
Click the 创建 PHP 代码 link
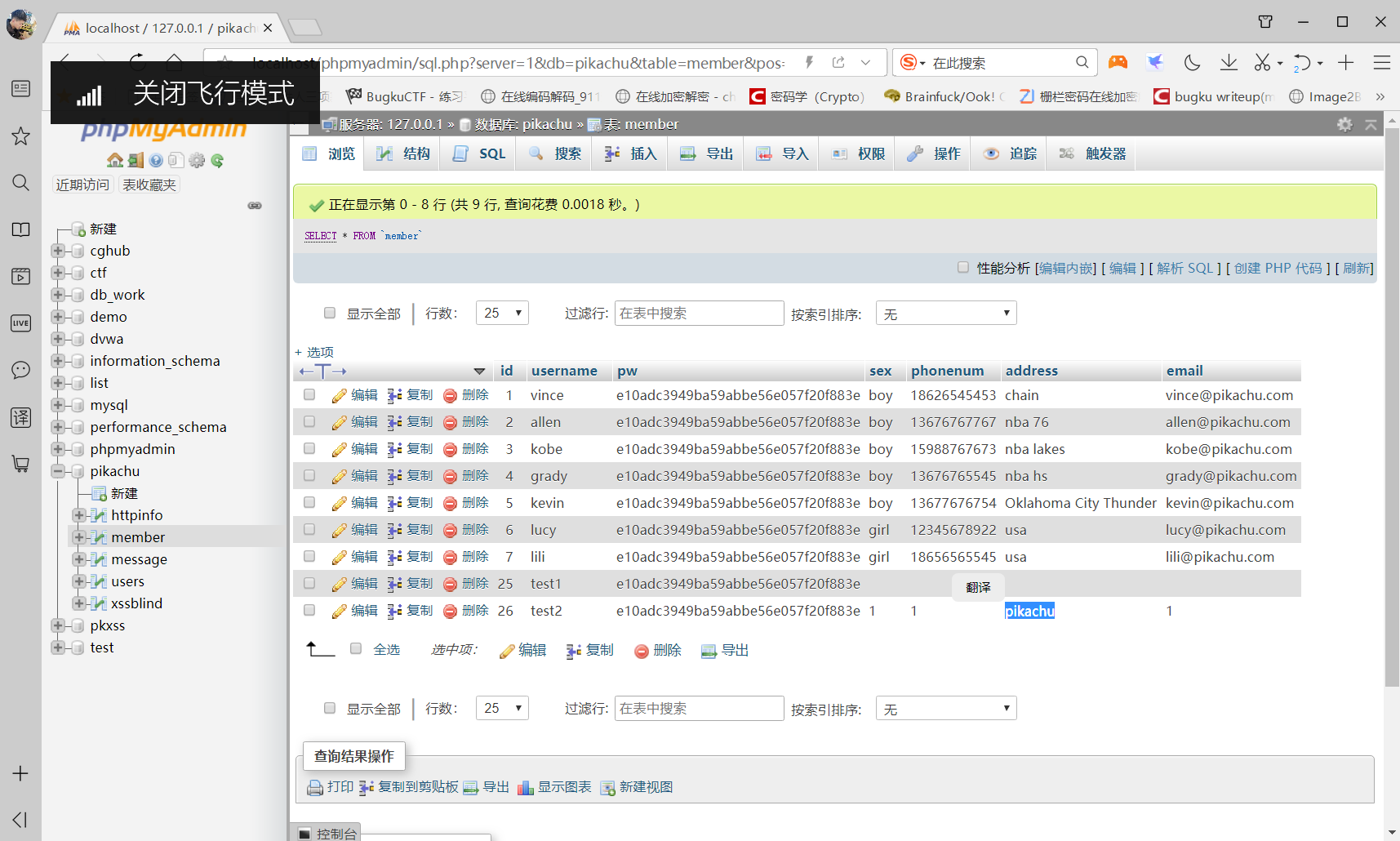(1278, 268)
